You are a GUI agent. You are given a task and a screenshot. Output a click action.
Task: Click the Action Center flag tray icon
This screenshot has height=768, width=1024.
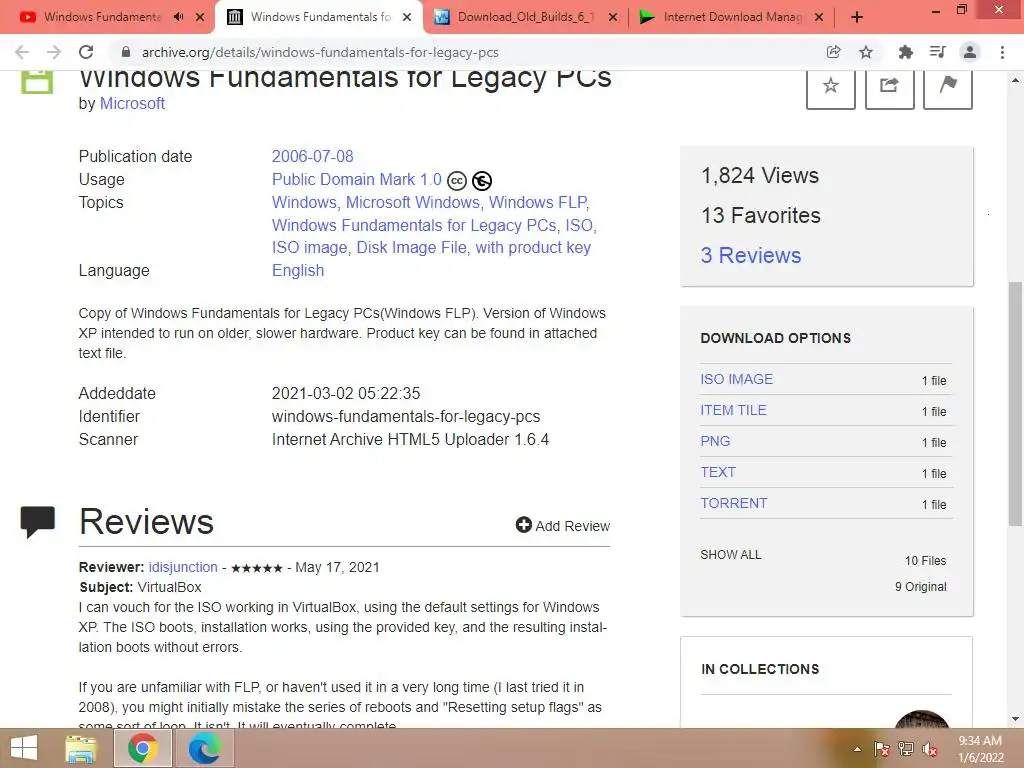tap(882, 749)
